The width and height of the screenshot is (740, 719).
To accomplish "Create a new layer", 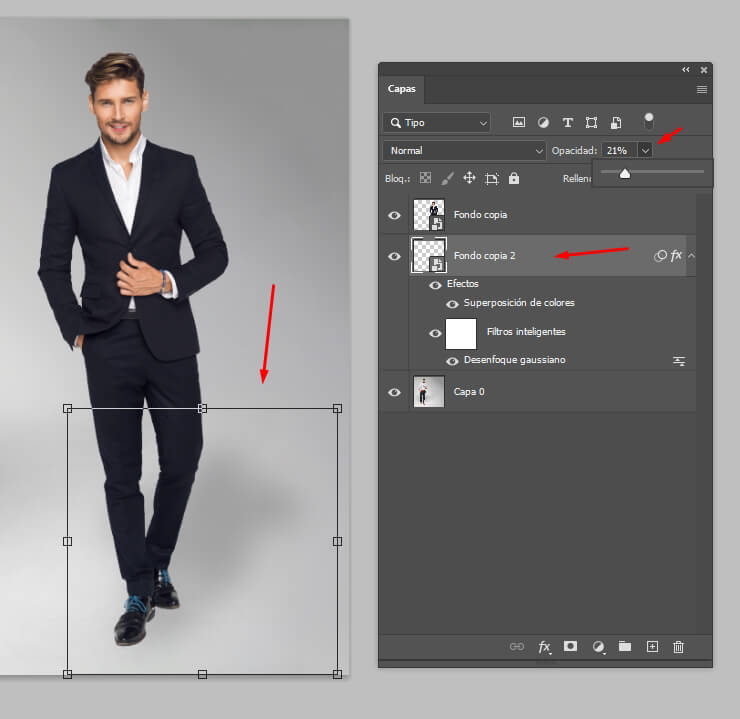I will (x=652, y=646).
